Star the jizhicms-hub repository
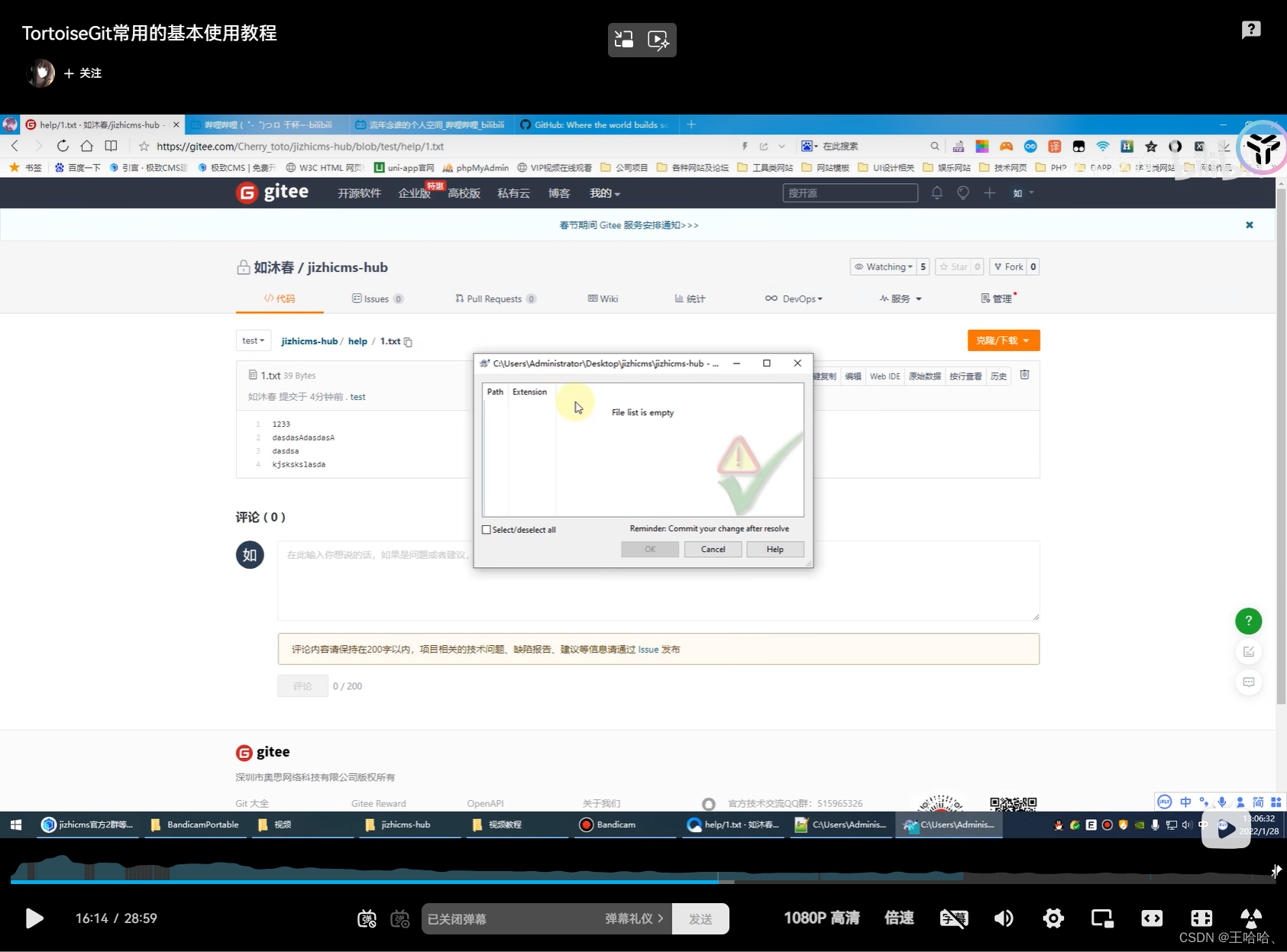 pos(953,266)
